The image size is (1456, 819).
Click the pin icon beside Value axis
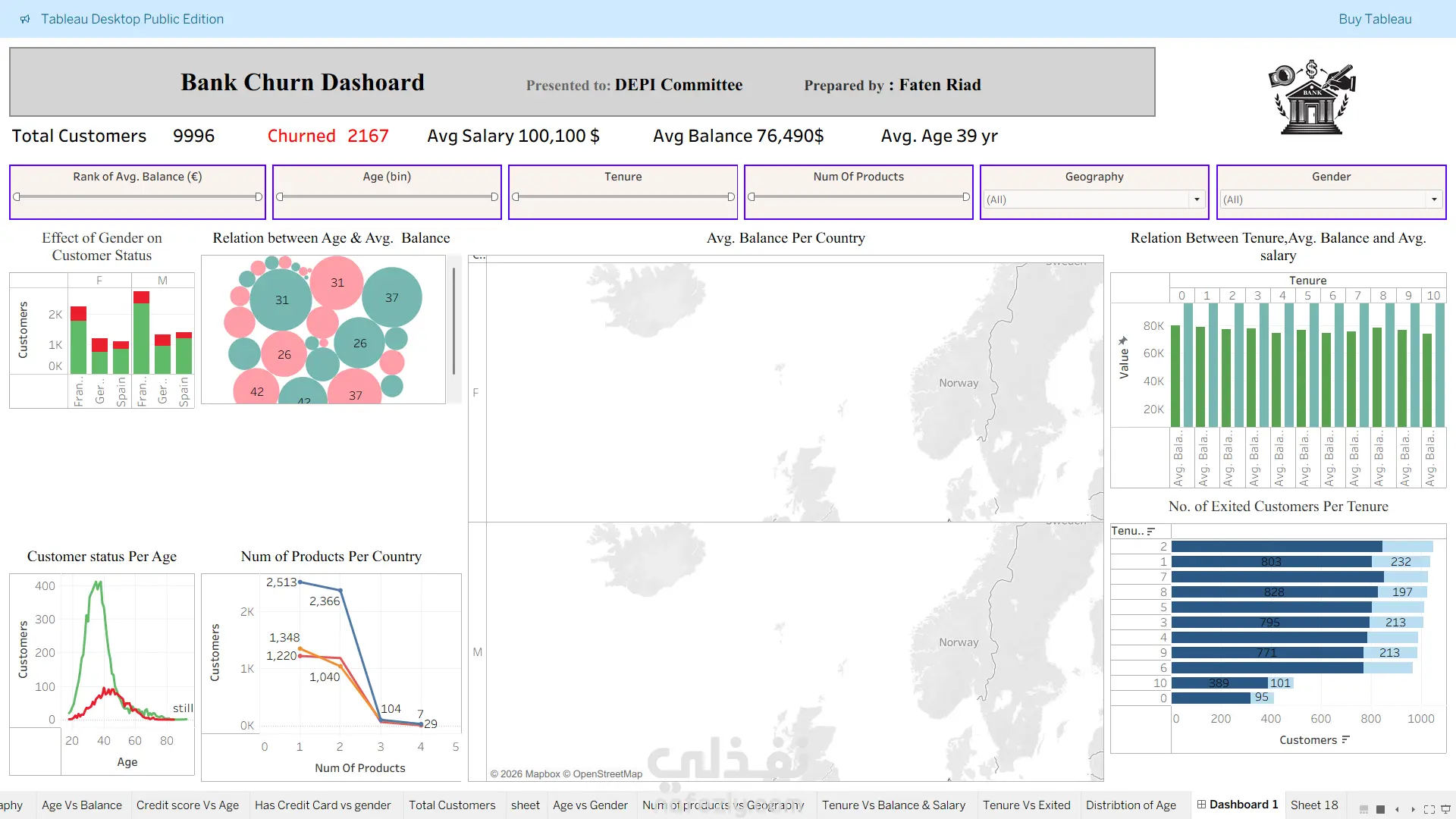(1123, 340)
